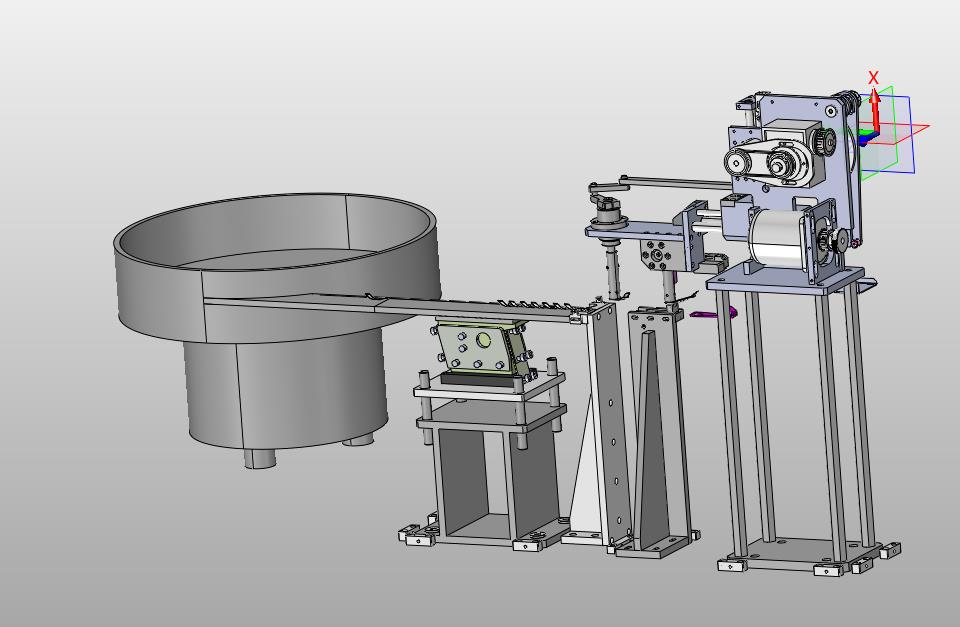Select the large vibratory bowl feeder
The image size is (960, 627).
point(276,269)
